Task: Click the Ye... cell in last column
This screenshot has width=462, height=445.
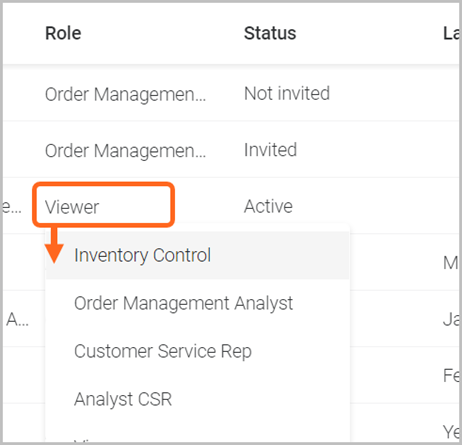Action: [x=451, y=432]
